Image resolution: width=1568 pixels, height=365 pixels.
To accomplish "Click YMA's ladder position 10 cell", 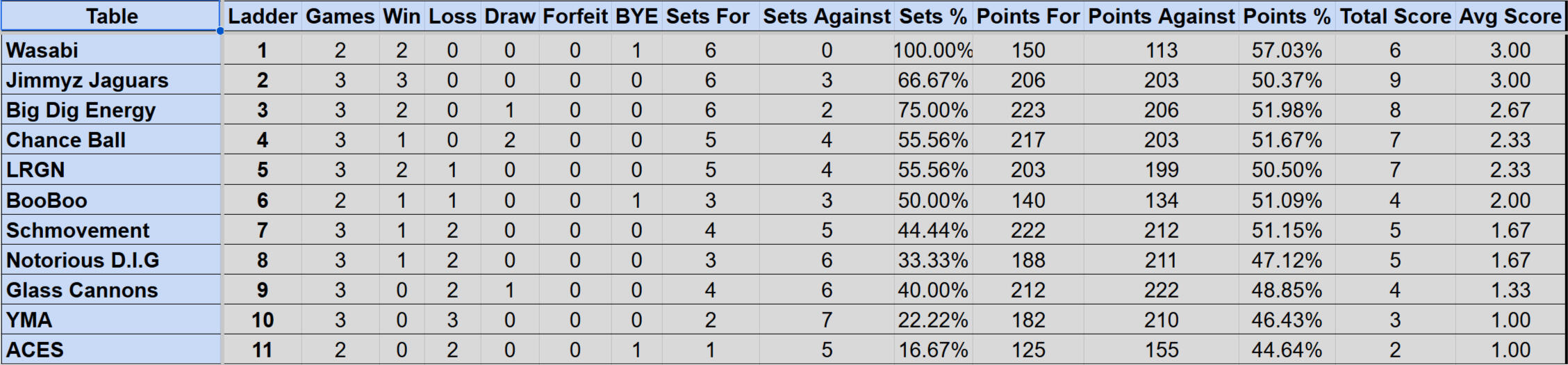I will tap(262, 320).
